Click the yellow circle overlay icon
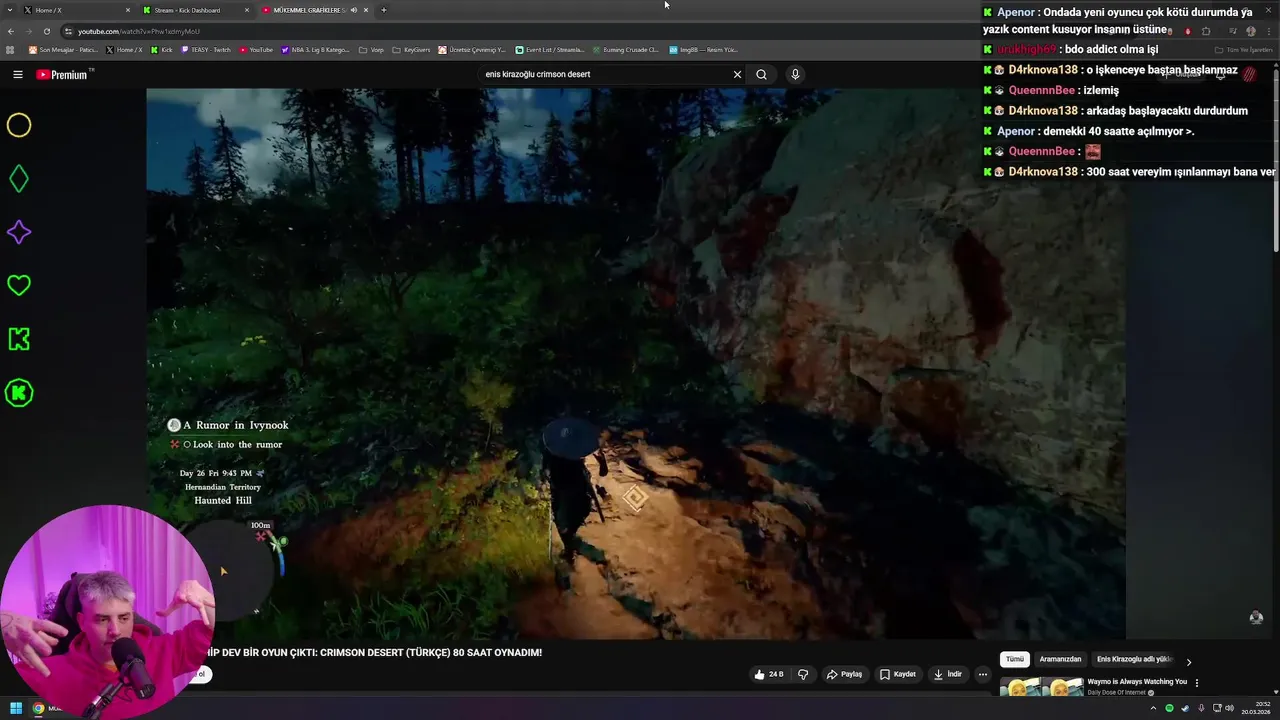Viewport: 1280px width, 720px height. pos(19,125)
